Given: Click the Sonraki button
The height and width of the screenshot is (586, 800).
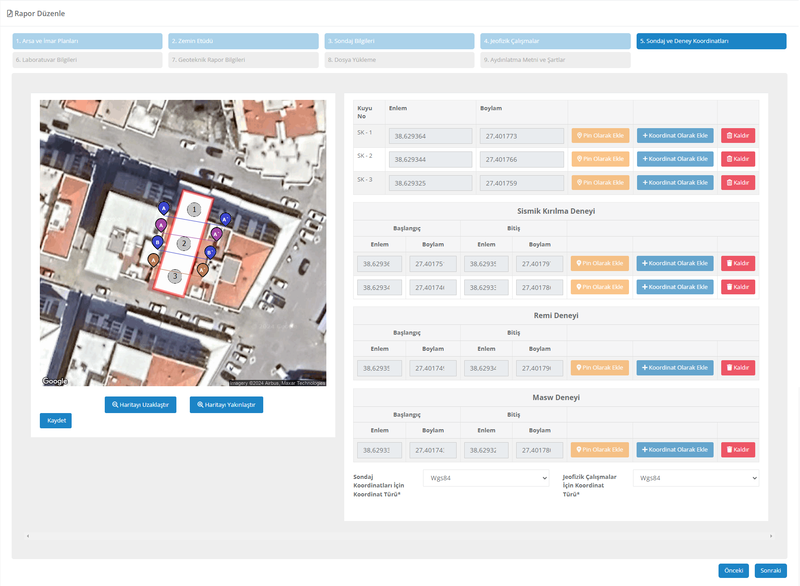Looking at the screenshot, I should tap(770, 571).
